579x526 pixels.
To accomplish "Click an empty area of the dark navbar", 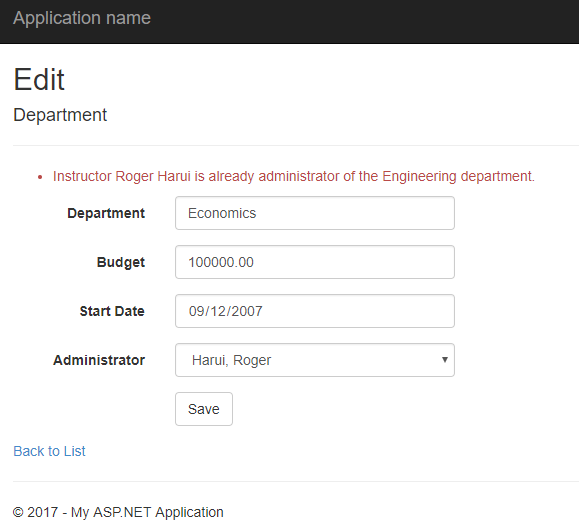I will pyautogui.click(x=362, y=21).
